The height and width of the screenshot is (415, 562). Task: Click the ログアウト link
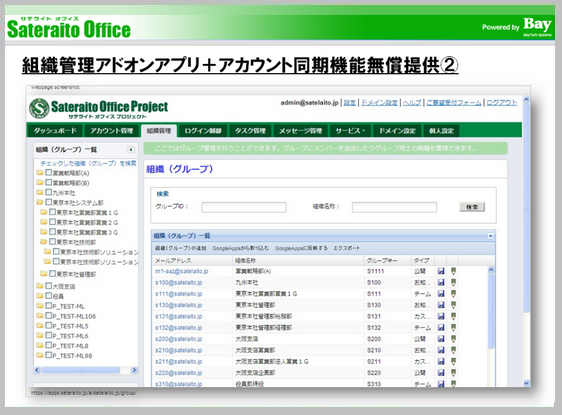502,102
